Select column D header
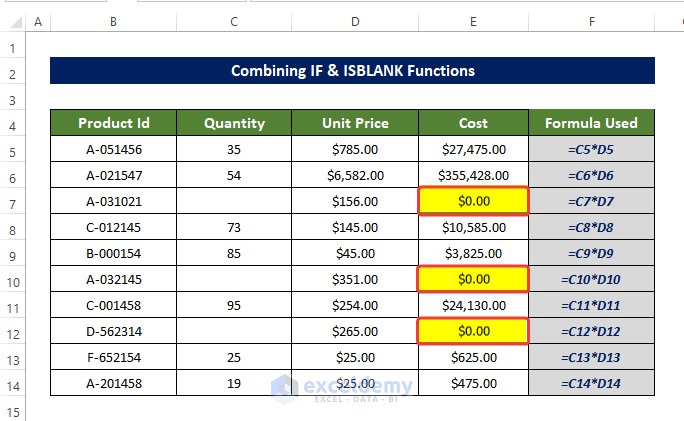Screen dimensions: 684x421 (x=355, y=21)
